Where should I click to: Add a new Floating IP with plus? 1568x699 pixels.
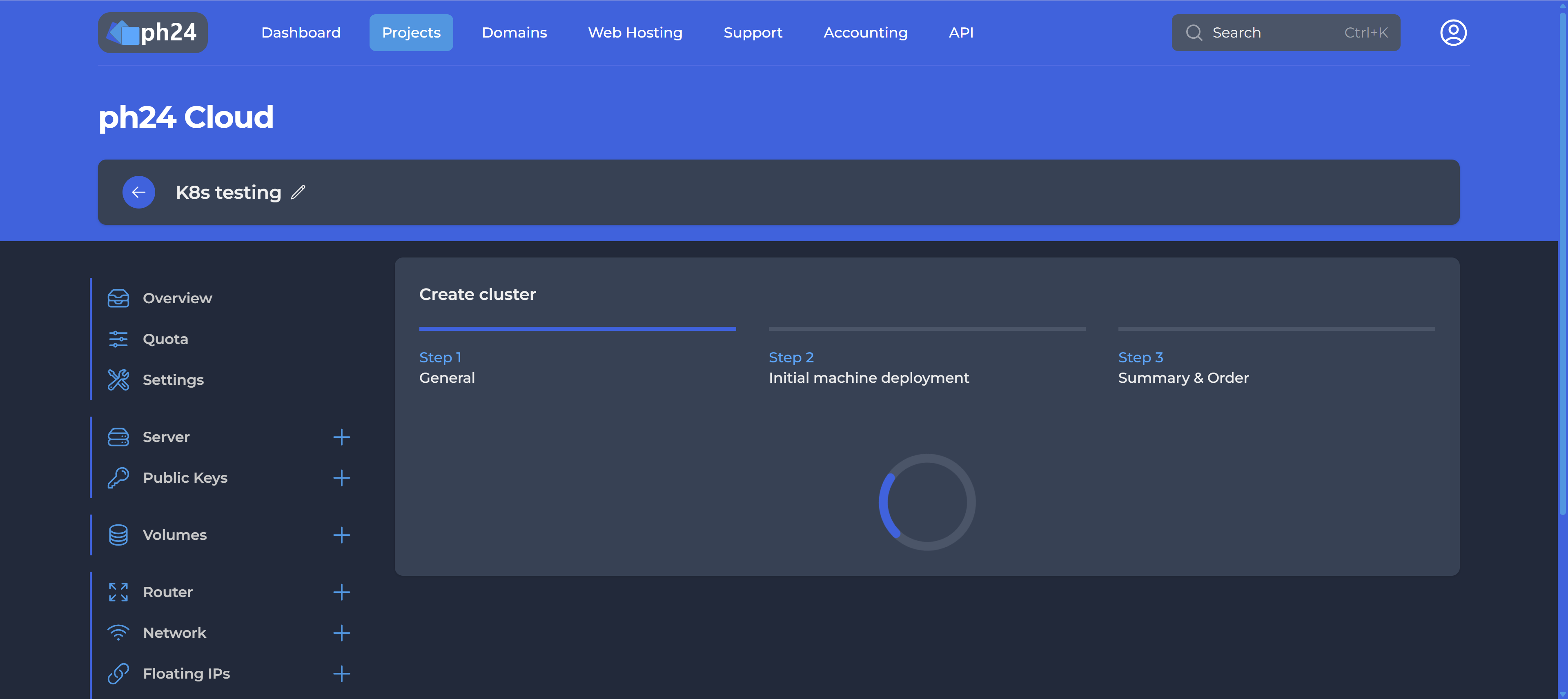pyautogui.click(x=341, y=673)
